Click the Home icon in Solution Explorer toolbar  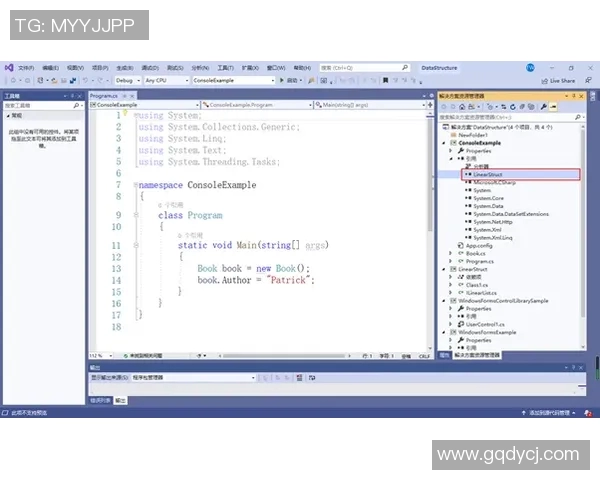[462, 107]
